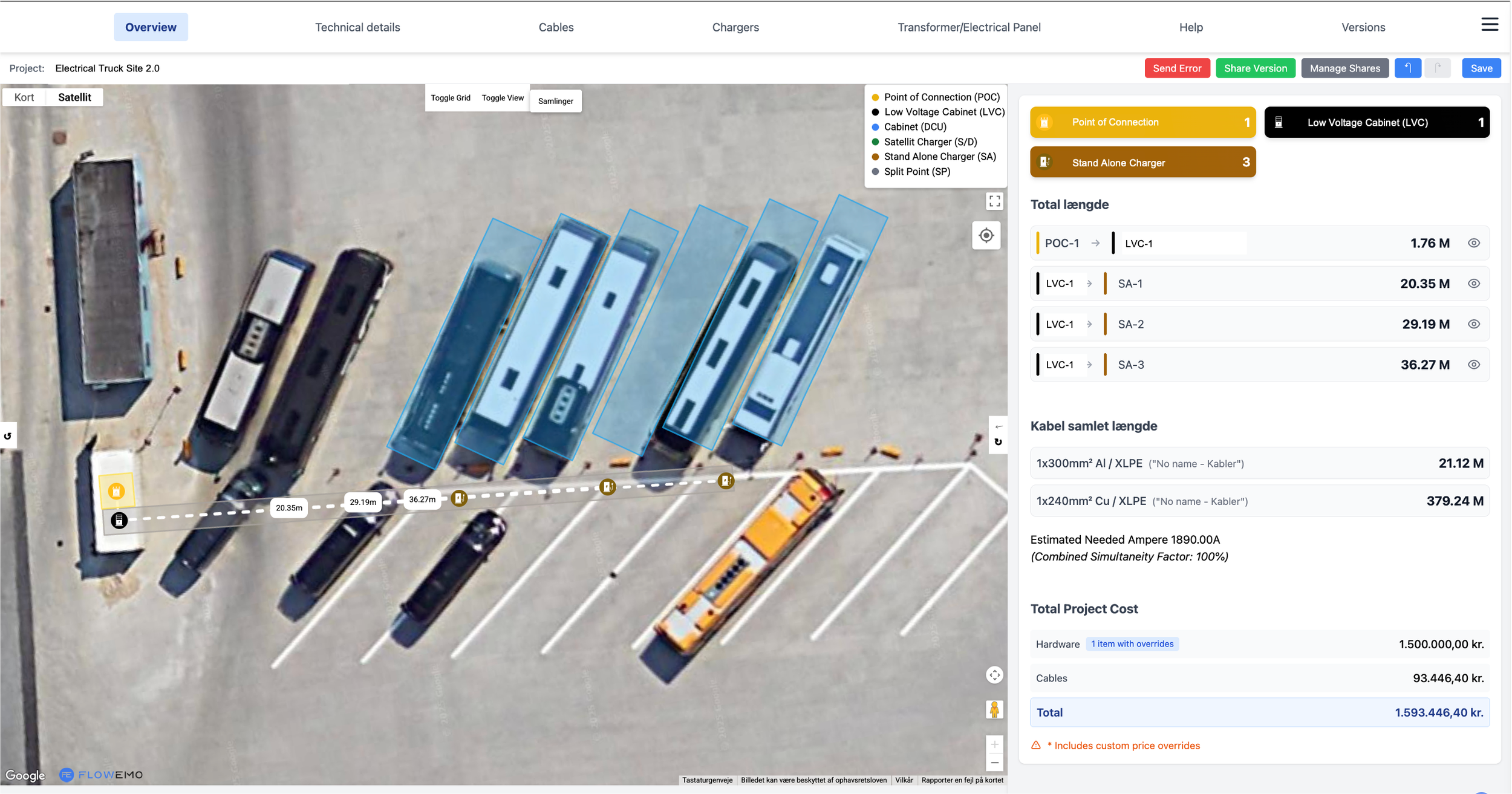Expand the Samlinger dropdown

[555, 101]
